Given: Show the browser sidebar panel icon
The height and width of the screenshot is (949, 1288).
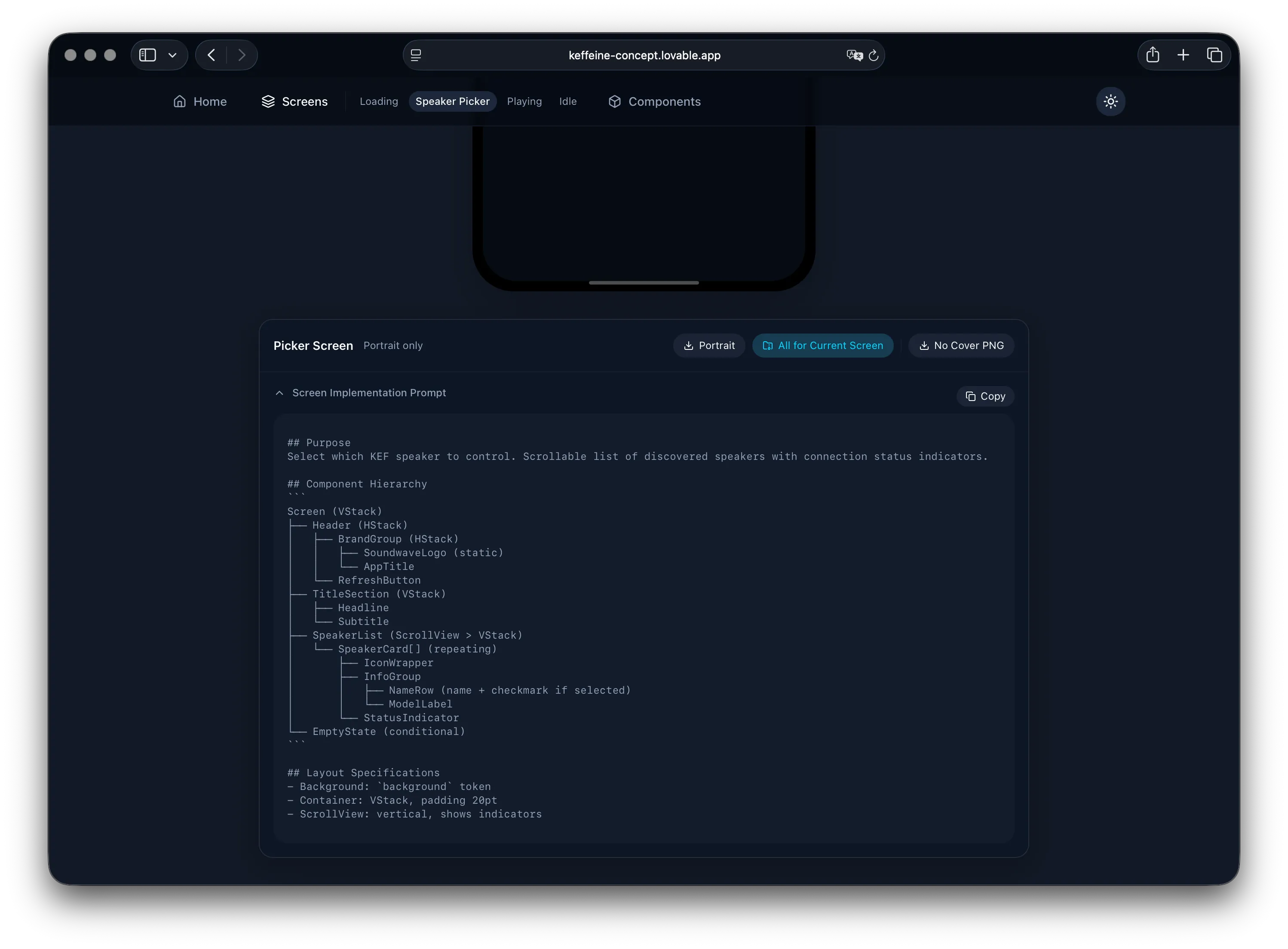Looking at the screenshot, I should (x=148, y=55).
